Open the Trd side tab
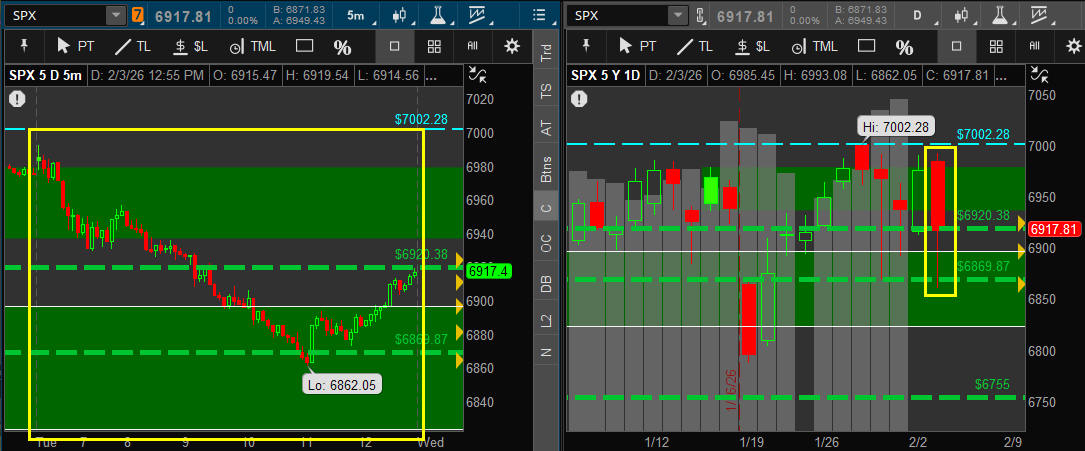This screenshot has height=451, width=1085. 546,53
